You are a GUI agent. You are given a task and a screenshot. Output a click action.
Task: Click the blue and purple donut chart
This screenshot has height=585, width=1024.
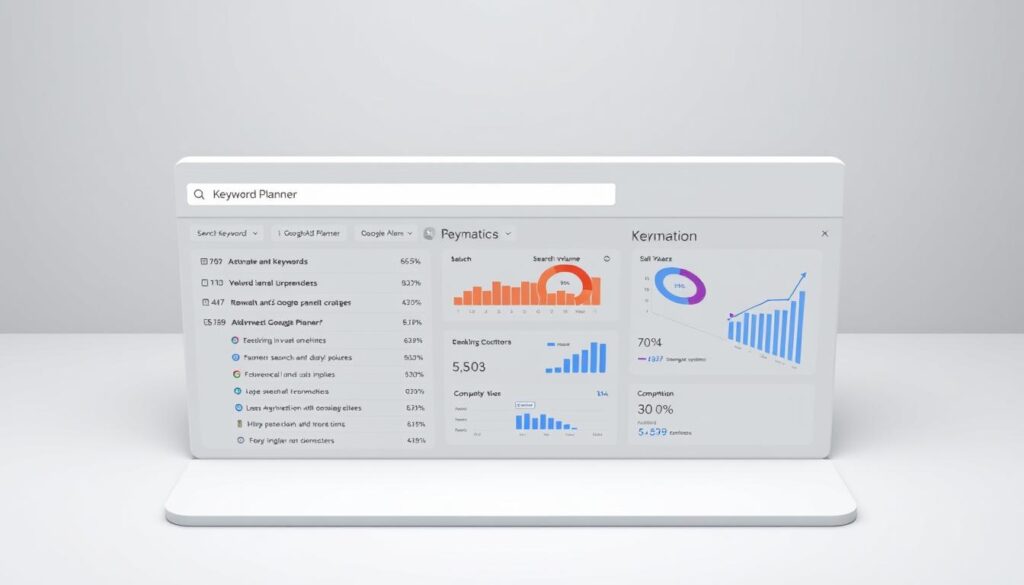(680, 286)
